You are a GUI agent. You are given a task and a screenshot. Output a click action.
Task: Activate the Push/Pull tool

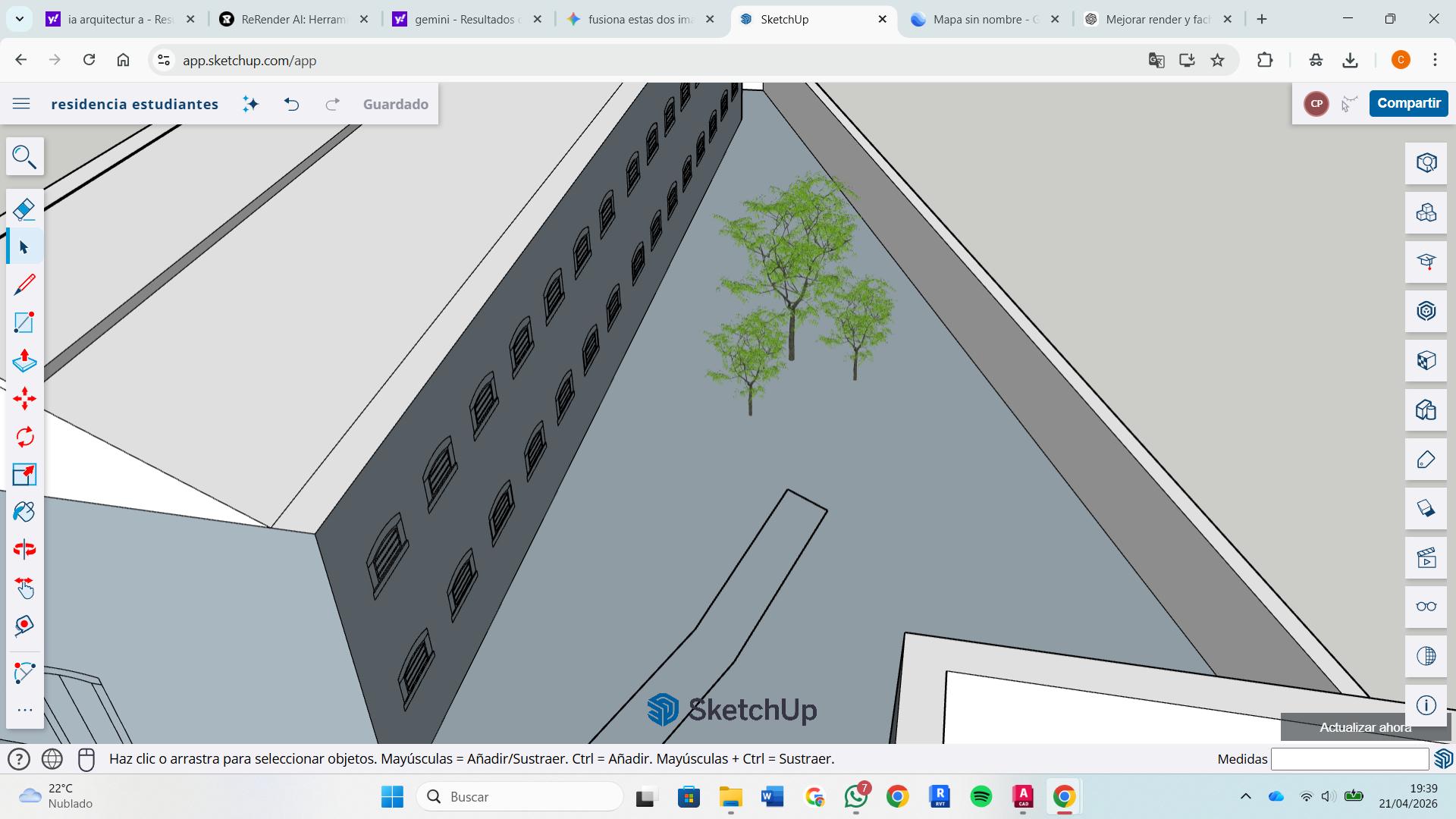click(24, 361)
